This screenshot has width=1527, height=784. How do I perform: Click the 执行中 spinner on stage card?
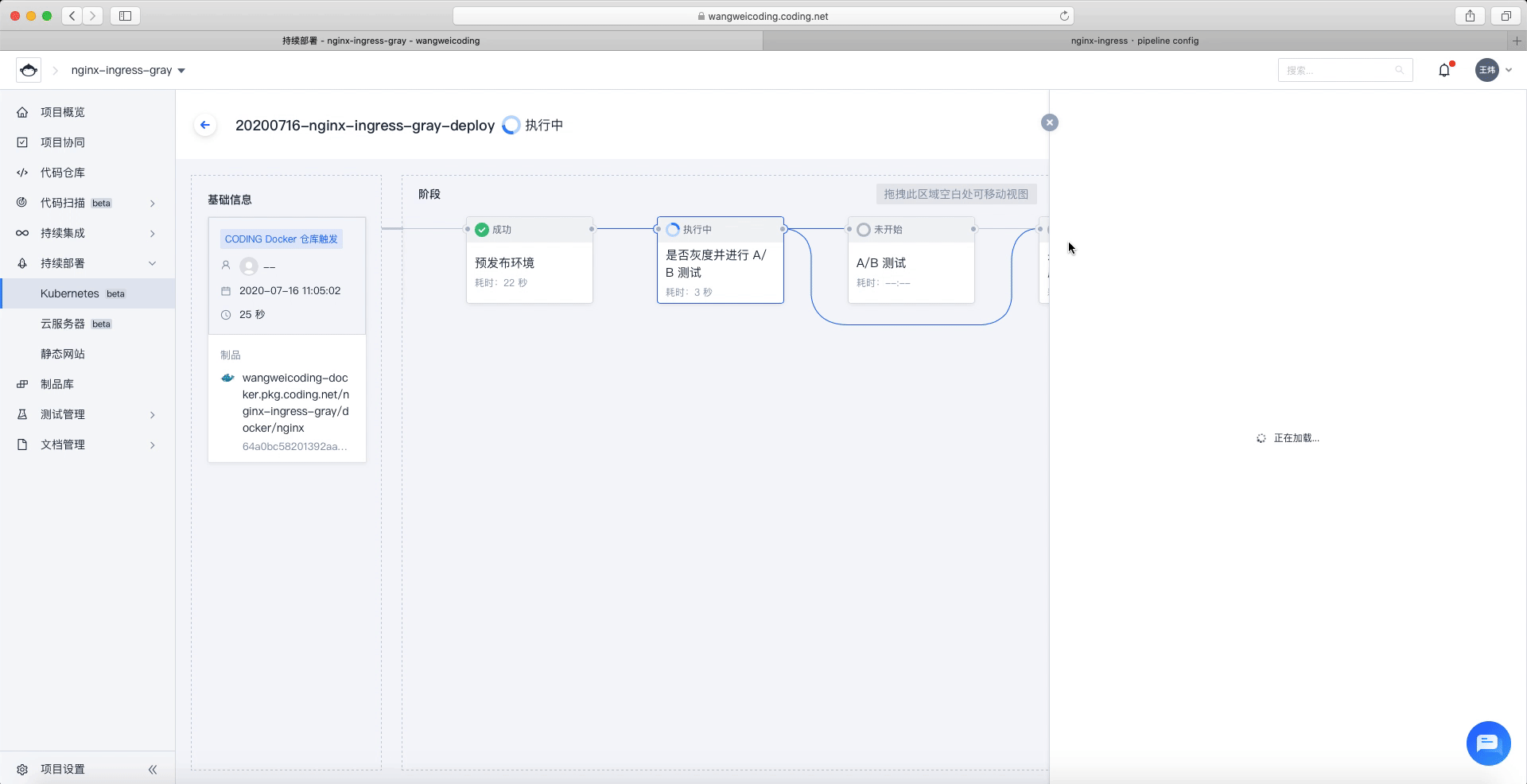click(673, 230)
